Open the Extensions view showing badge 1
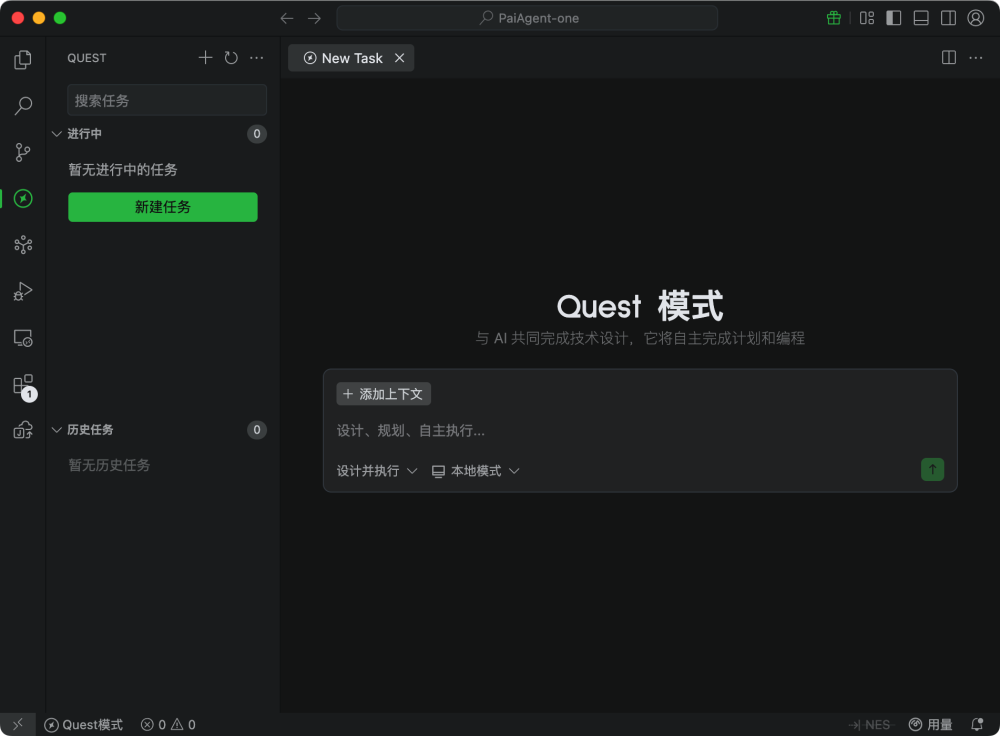This screenshot has height=736, width=1000. 23,385
